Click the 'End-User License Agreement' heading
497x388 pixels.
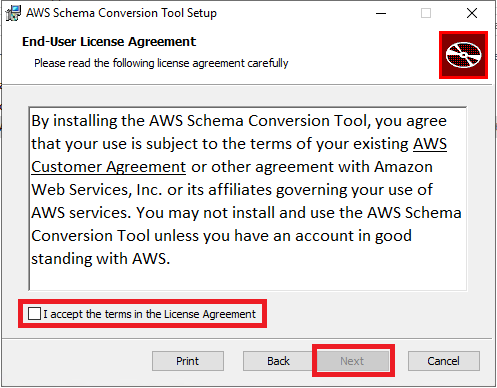click(x=109, y=42)
